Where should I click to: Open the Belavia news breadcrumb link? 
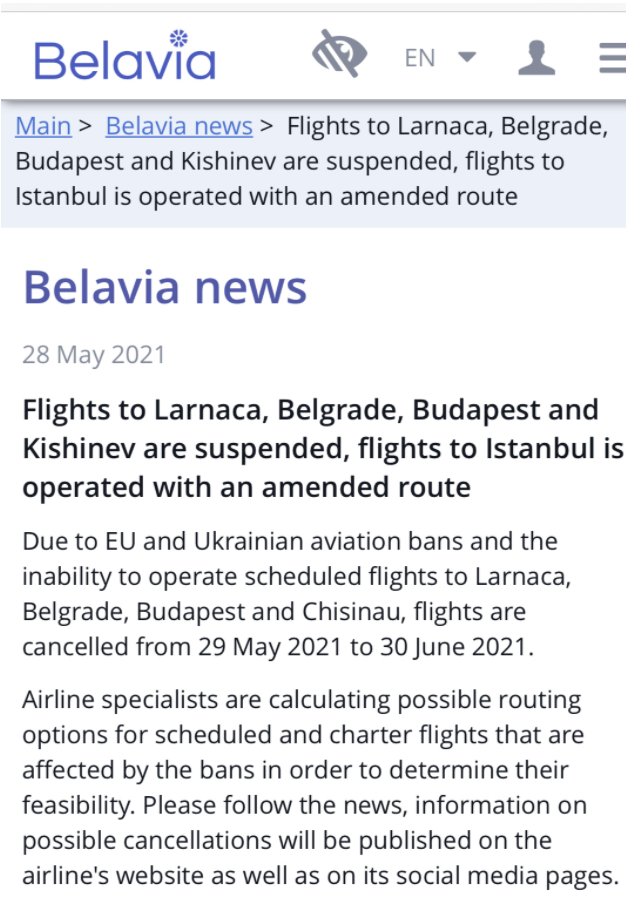pyautogui.click(x=179, y=126)
